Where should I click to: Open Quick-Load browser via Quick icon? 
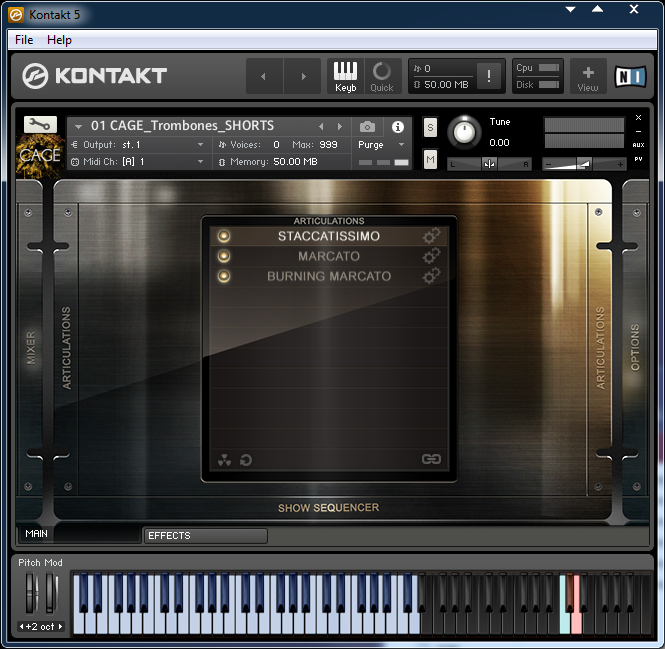(x=382, y=76)
